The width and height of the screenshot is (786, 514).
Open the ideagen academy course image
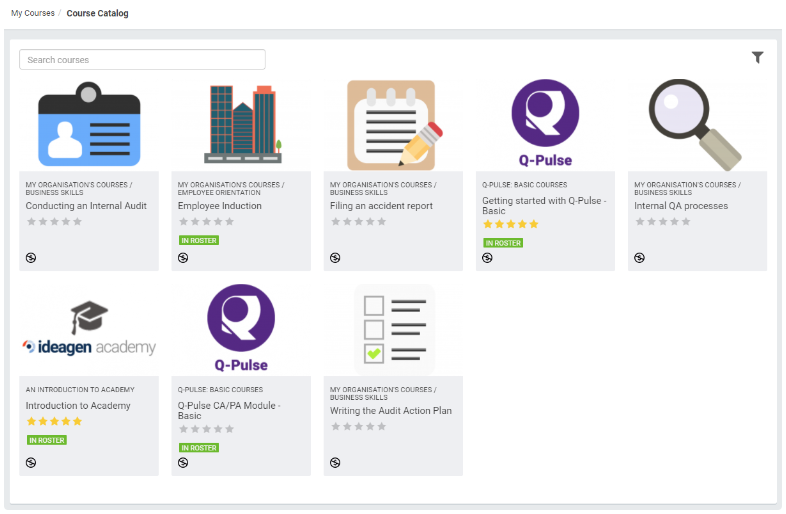[89, 328]
